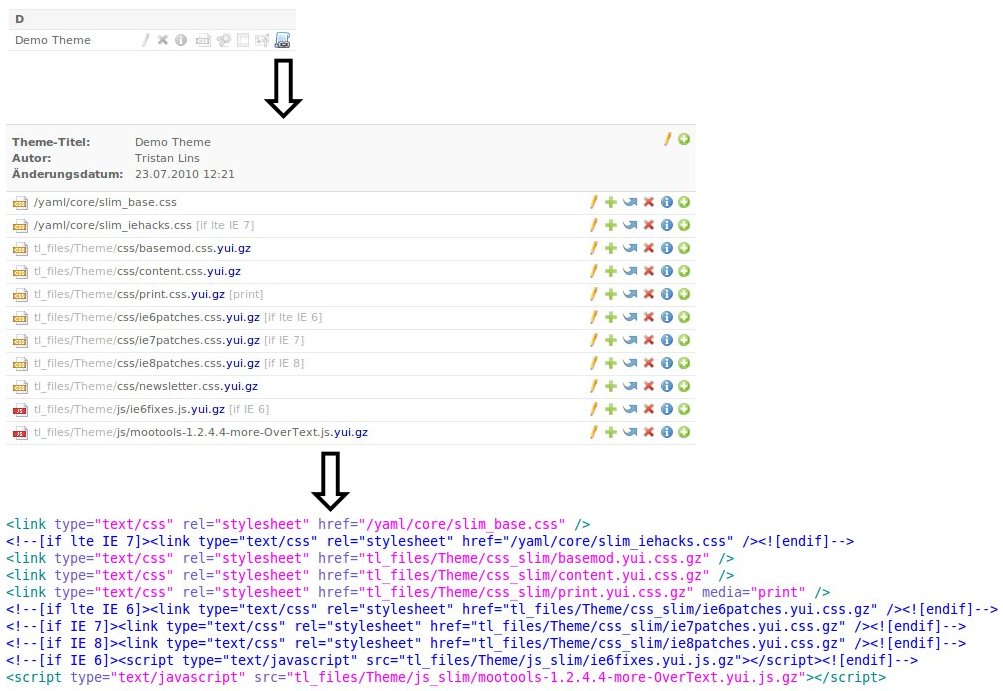Edit the ie8patches.css.yui.gz entry
1003x691 pixels.
point(593,363)
